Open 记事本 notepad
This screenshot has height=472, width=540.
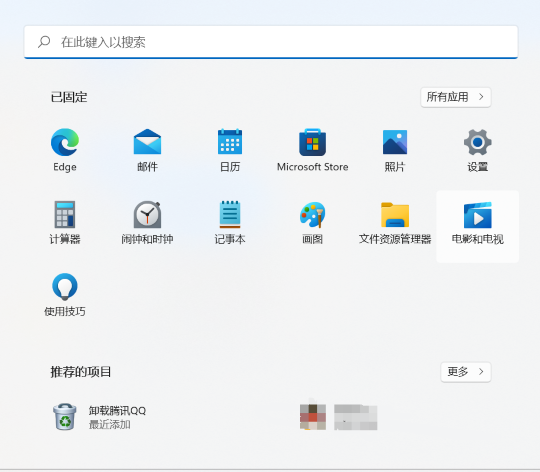click(x=230, y=222)
